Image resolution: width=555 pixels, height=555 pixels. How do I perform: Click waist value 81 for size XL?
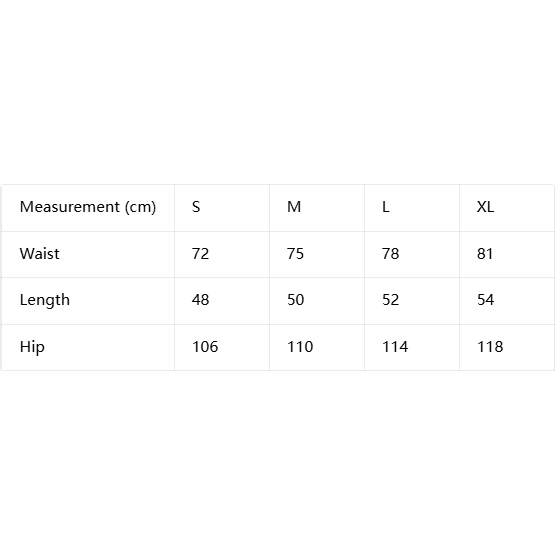tap(507, 254)
